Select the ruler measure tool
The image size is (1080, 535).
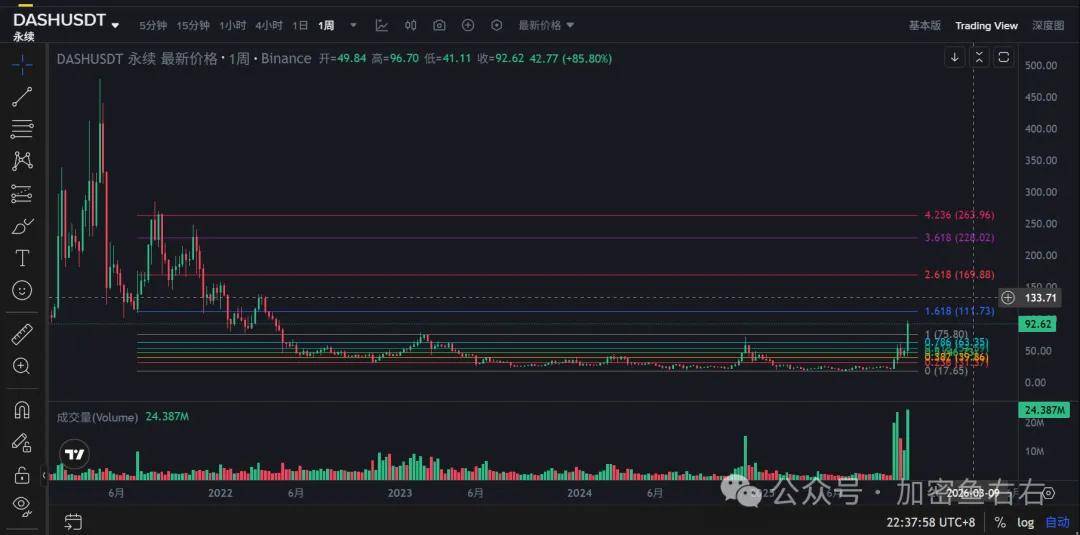click(22, 335)
